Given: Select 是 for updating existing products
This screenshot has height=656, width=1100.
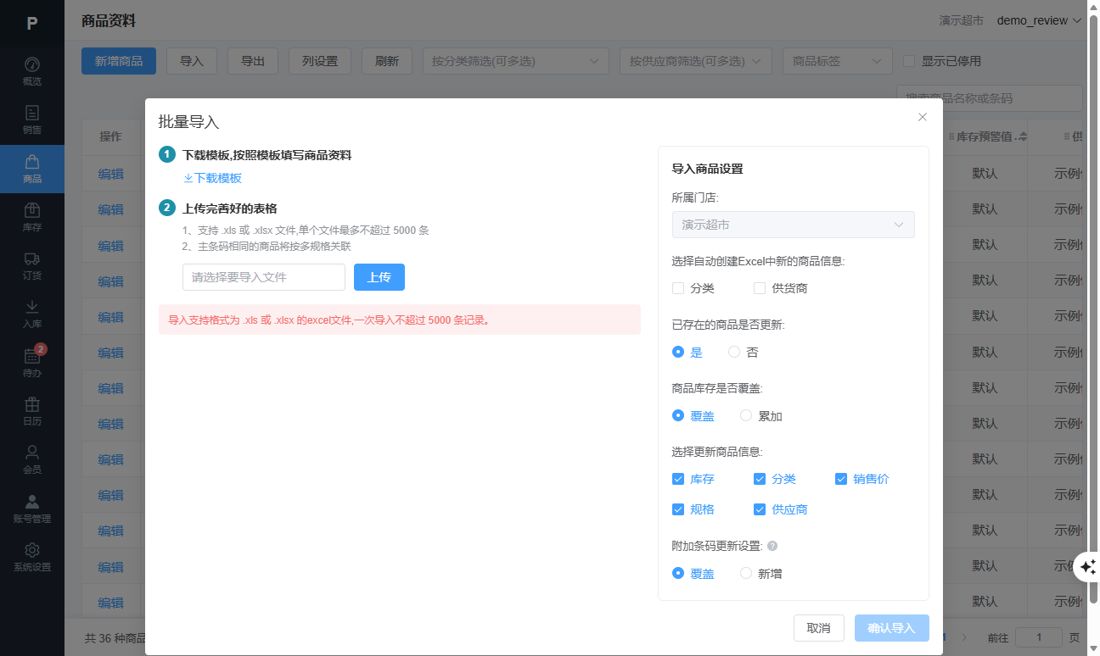Looking at the screenshot, I should (x=678, y=352).
